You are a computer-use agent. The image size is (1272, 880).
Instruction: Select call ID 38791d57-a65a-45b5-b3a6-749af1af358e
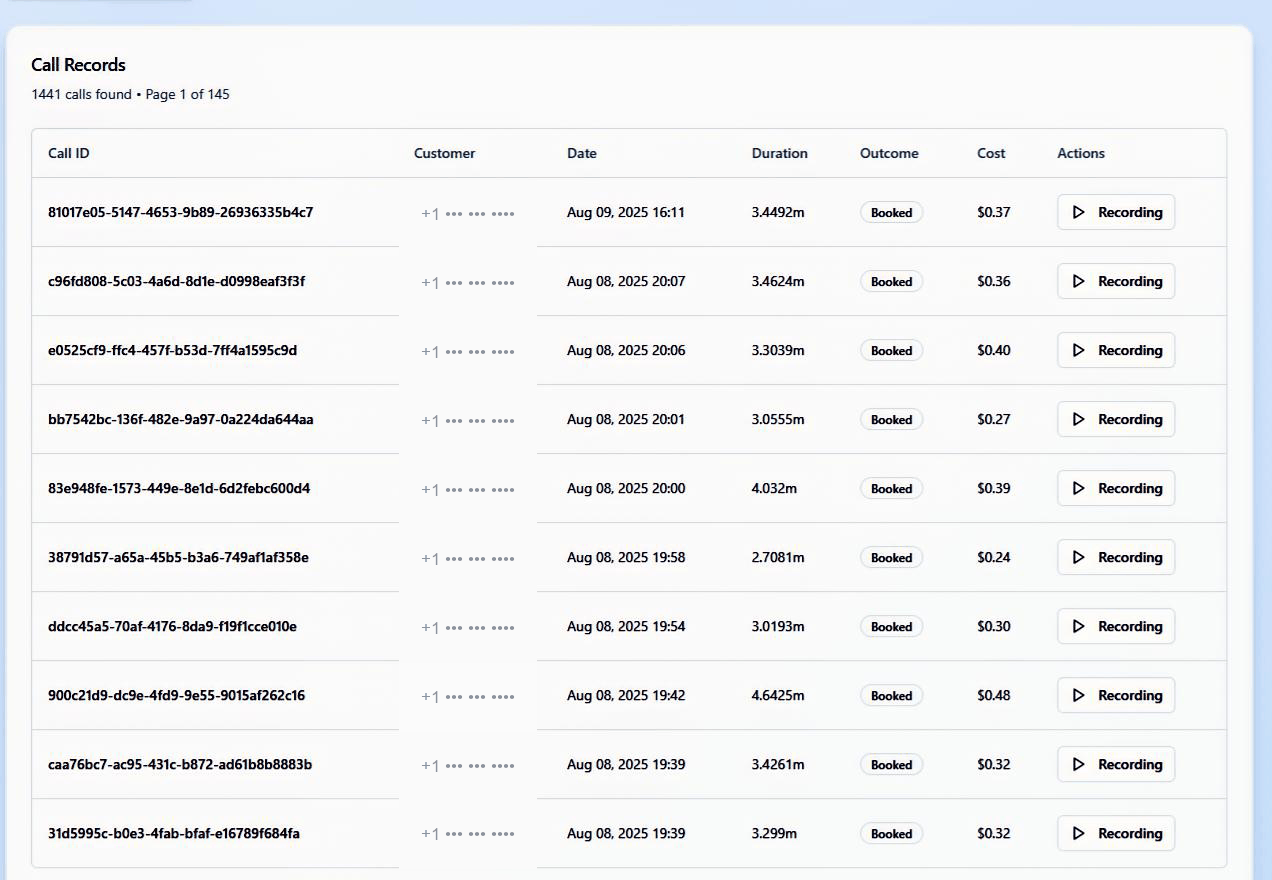tap(179, 557)
